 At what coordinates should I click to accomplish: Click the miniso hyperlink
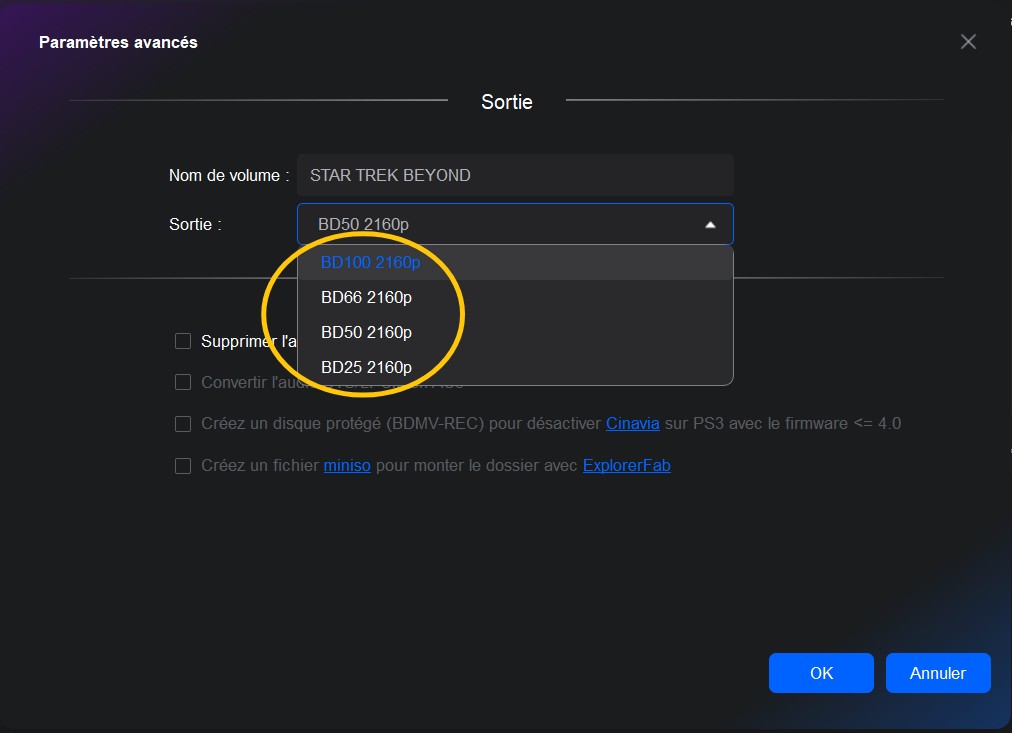click(346, 465)
